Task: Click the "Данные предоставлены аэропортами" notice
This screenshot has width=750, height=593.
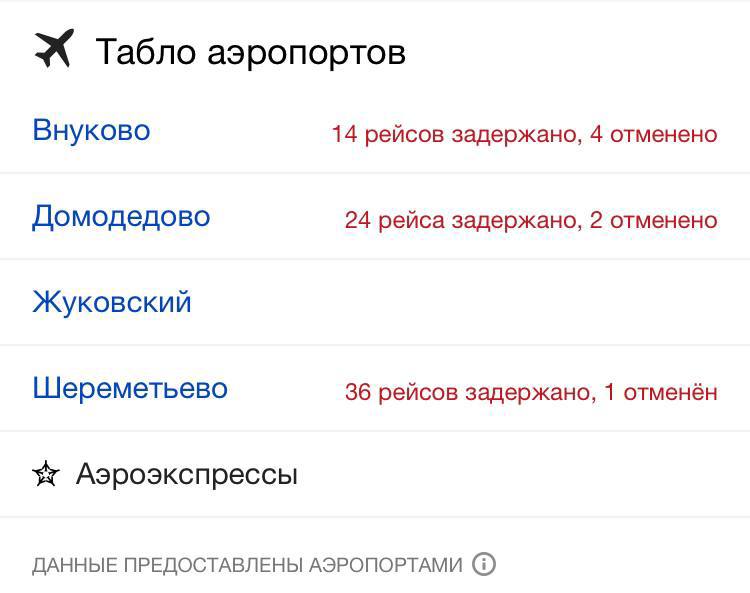Action: click(247, 565)
